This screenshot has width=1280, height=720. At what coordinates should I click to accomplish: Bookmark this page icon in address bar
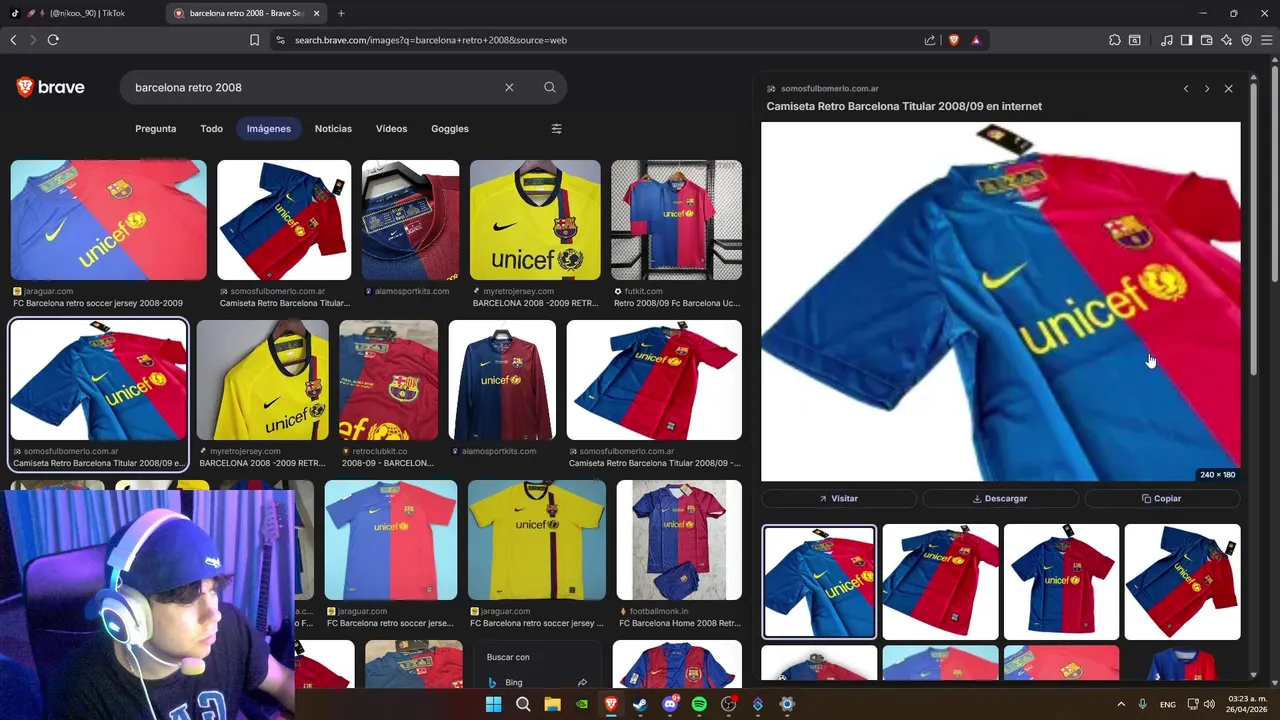[254, 40]
